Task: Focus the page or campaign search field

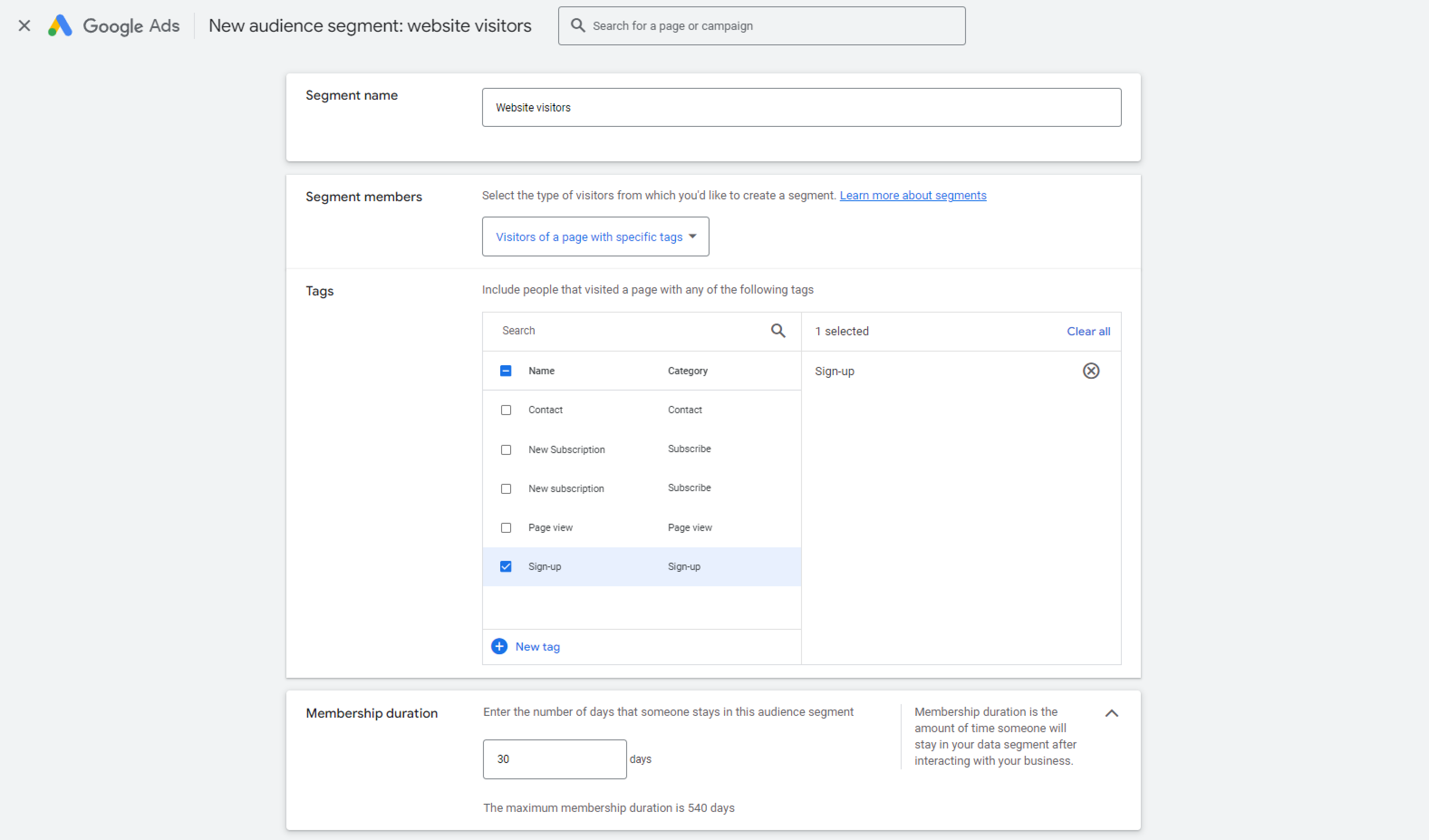Action: [762, 25]
